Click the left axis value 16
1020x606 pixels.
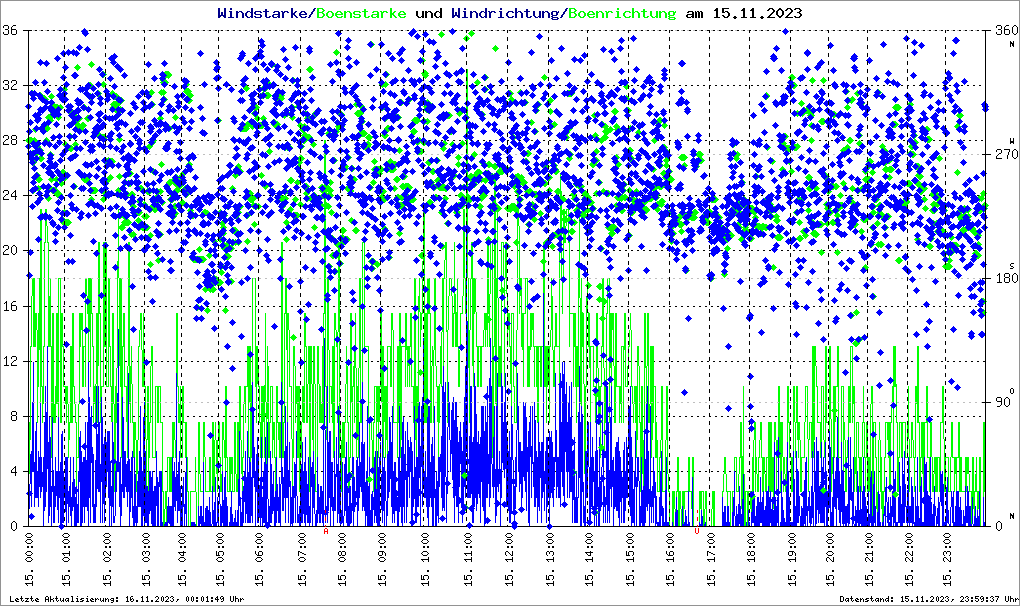click(10, 306)
